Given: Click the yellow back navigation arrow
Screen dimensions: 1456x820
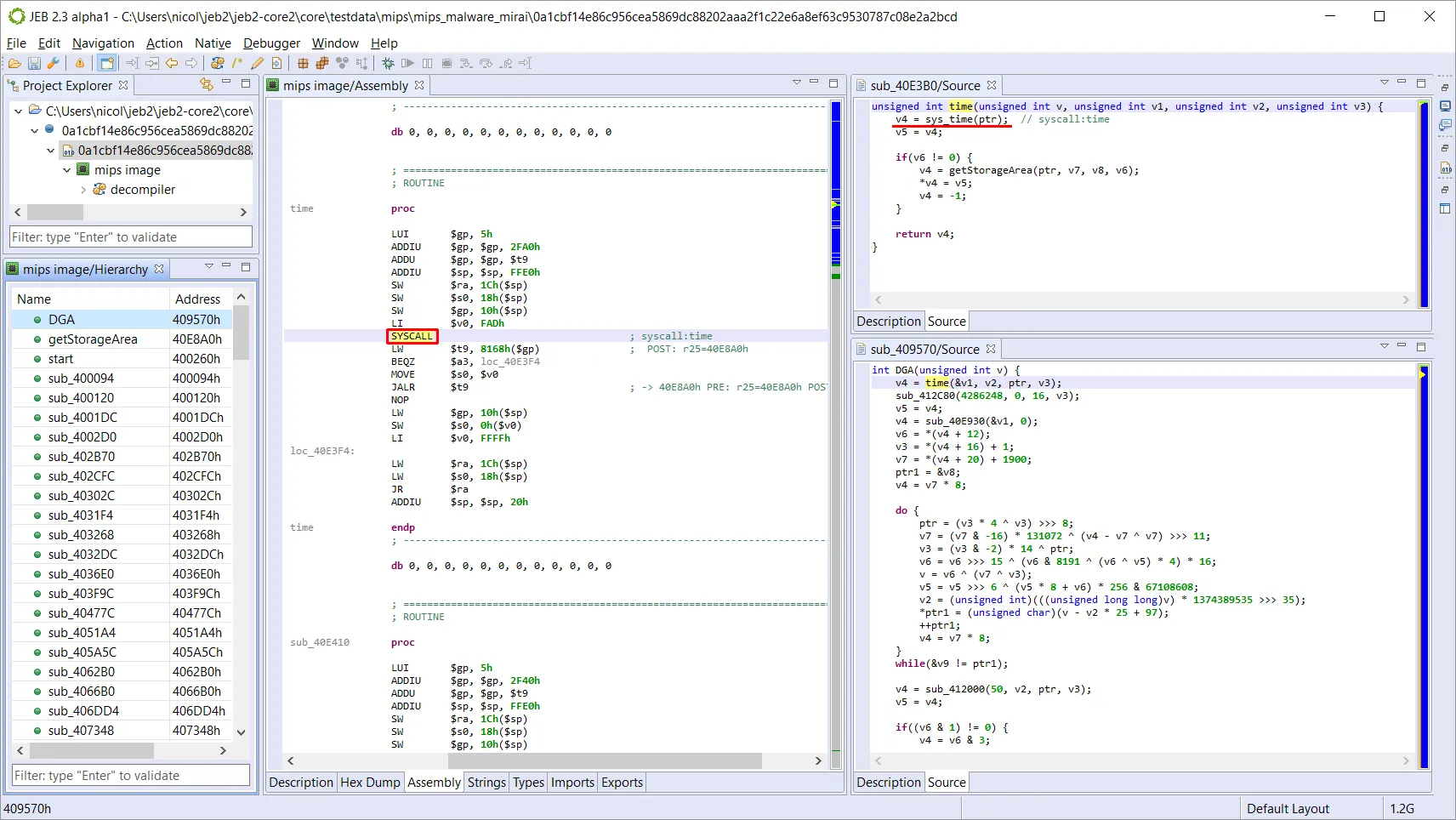Looking at the screenshot, I should 172,63.
